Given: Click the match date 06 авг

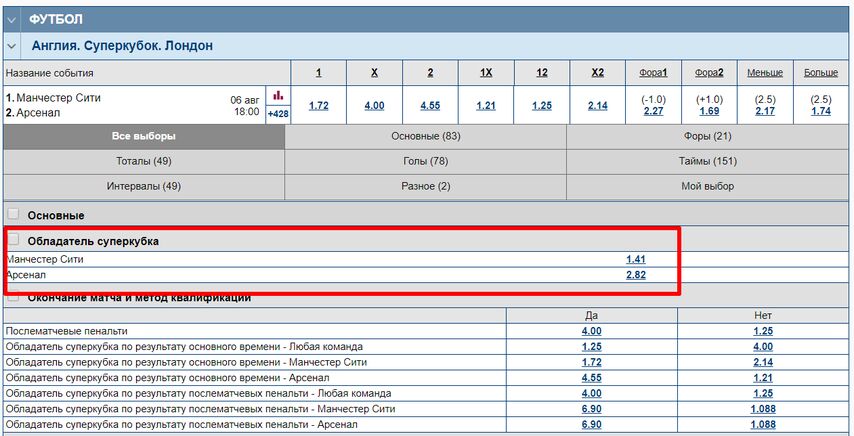Looking at the screenshot, I should 245,100.
